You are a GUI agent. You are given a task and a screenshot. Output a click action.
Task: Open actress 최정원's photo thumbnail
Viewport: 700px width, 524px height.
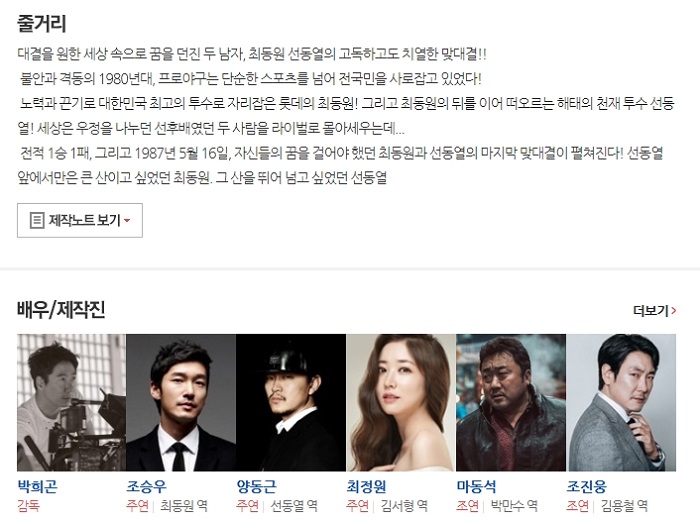[401, 403]
